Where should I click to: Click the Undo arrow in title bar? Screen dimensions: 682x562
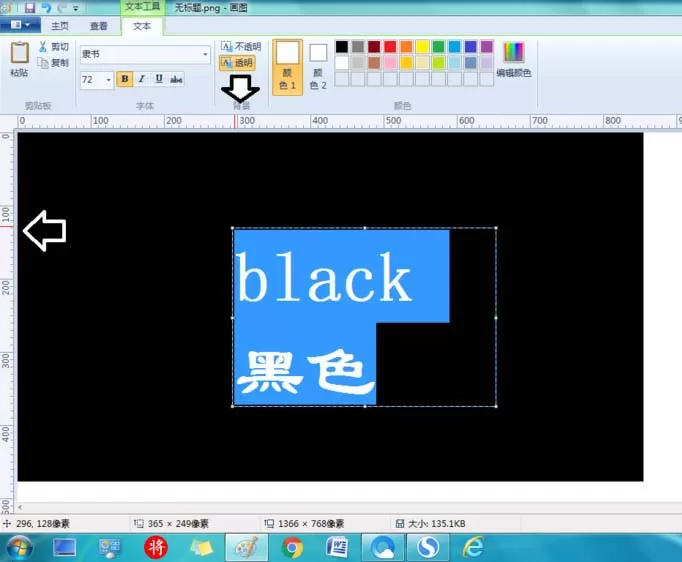point(46,7)
